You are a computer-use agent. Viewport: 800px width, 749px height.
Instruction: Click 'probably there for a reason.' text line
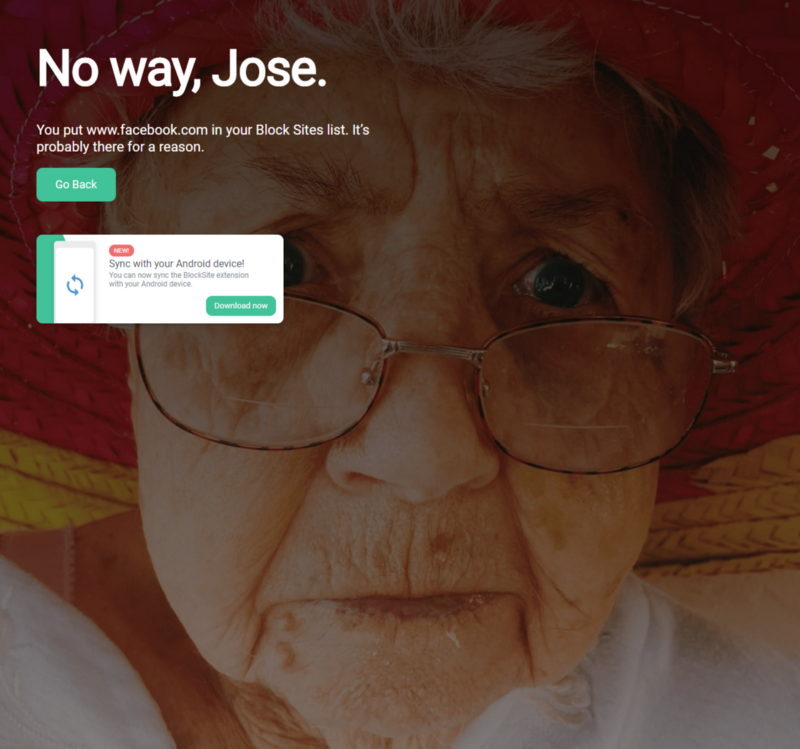(x=120, y=147)
